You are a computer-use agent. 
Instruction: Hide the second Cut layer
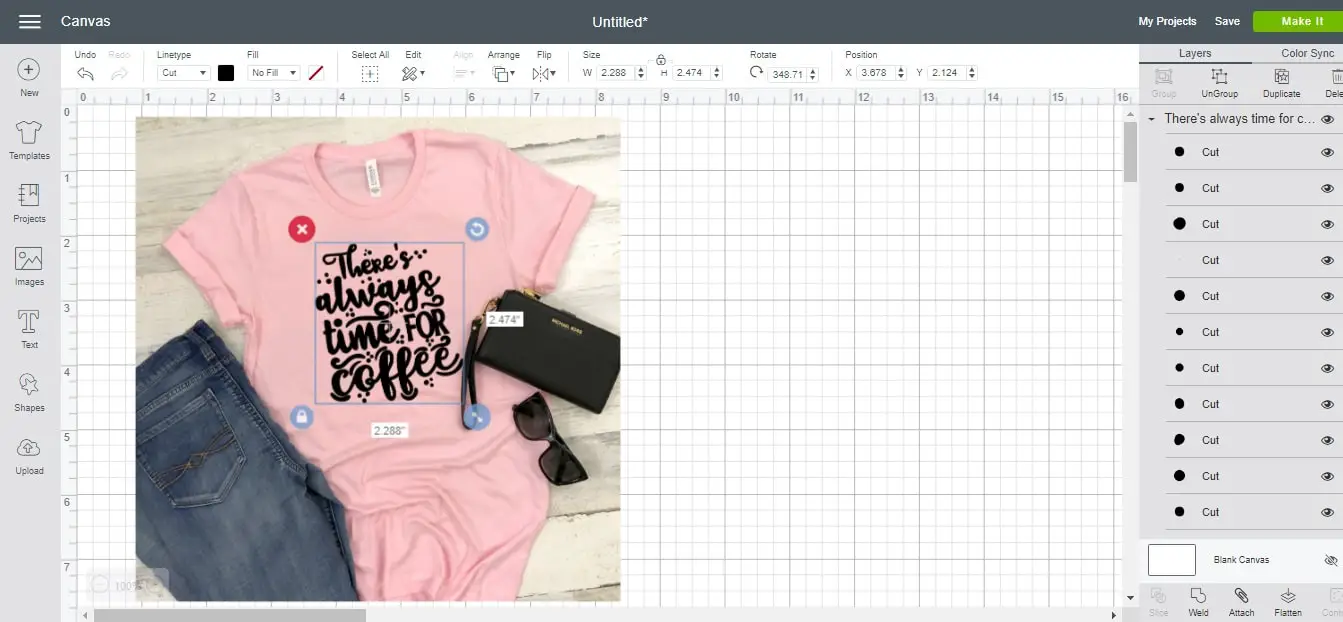click(1328, 188)
